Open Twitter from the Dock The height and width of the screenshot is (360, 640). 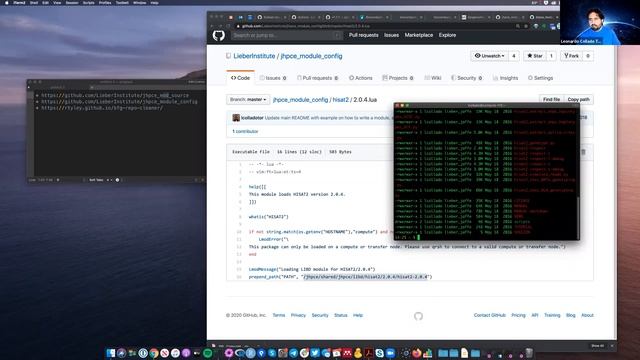coord(315,353)
